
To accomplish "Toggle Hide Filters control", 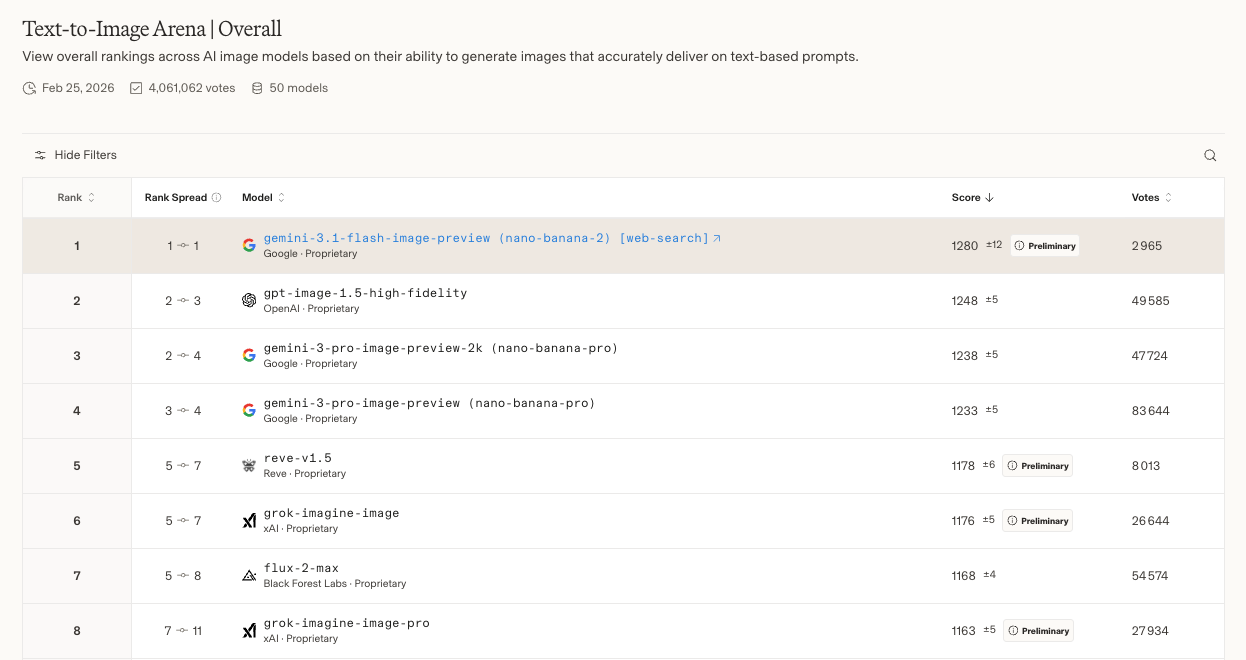I will coord(76,155).
